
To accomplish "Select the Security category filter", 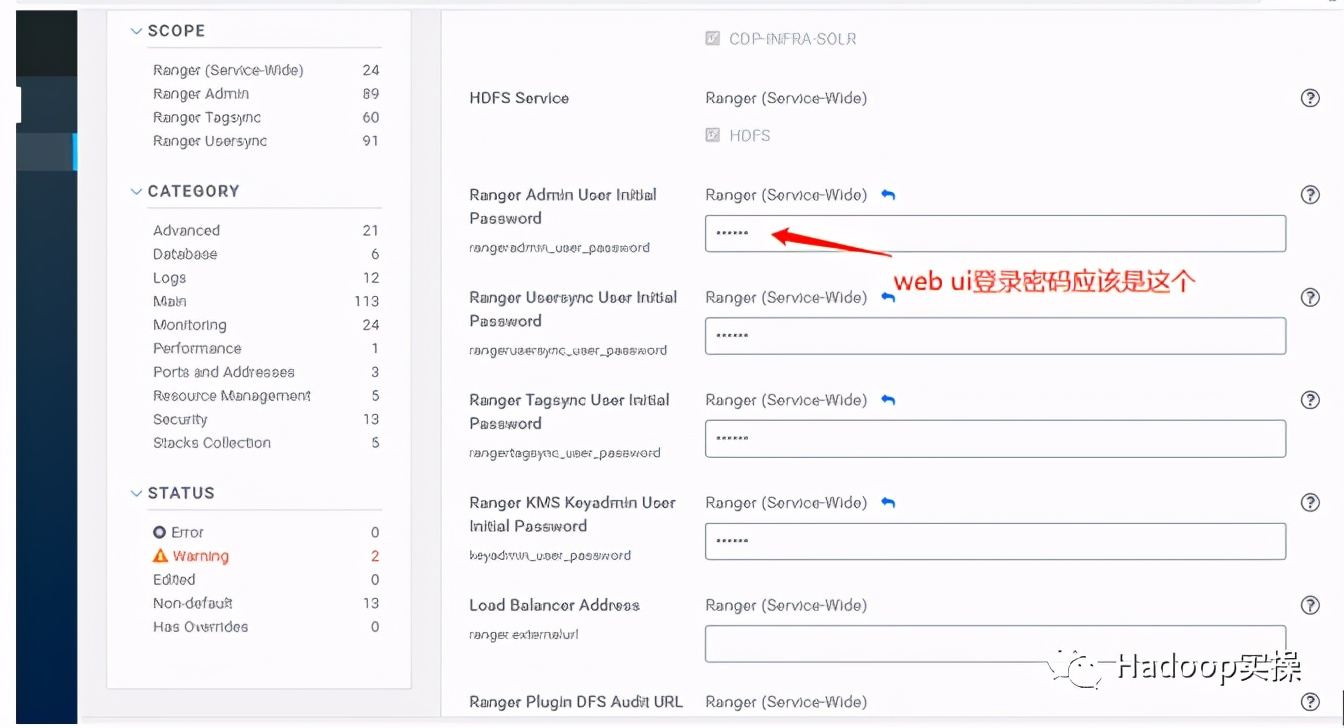I will (179, 419).
